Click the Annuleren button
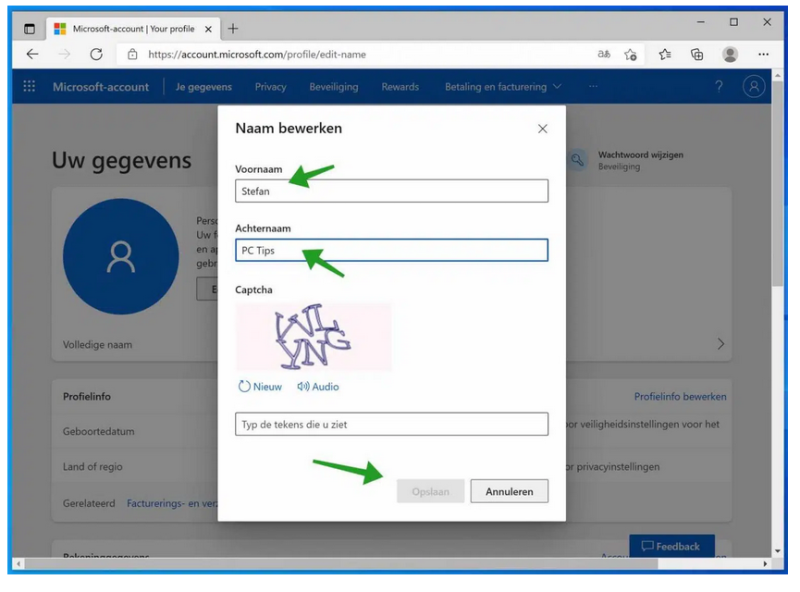800x592 pixels. pos(509,491)
